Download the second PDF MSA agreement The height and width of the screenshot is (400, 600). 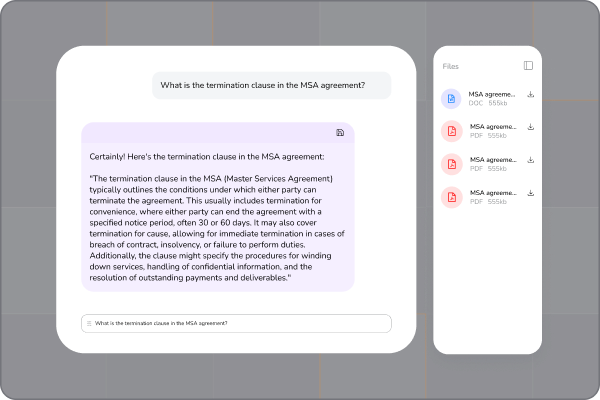(531, 159)
